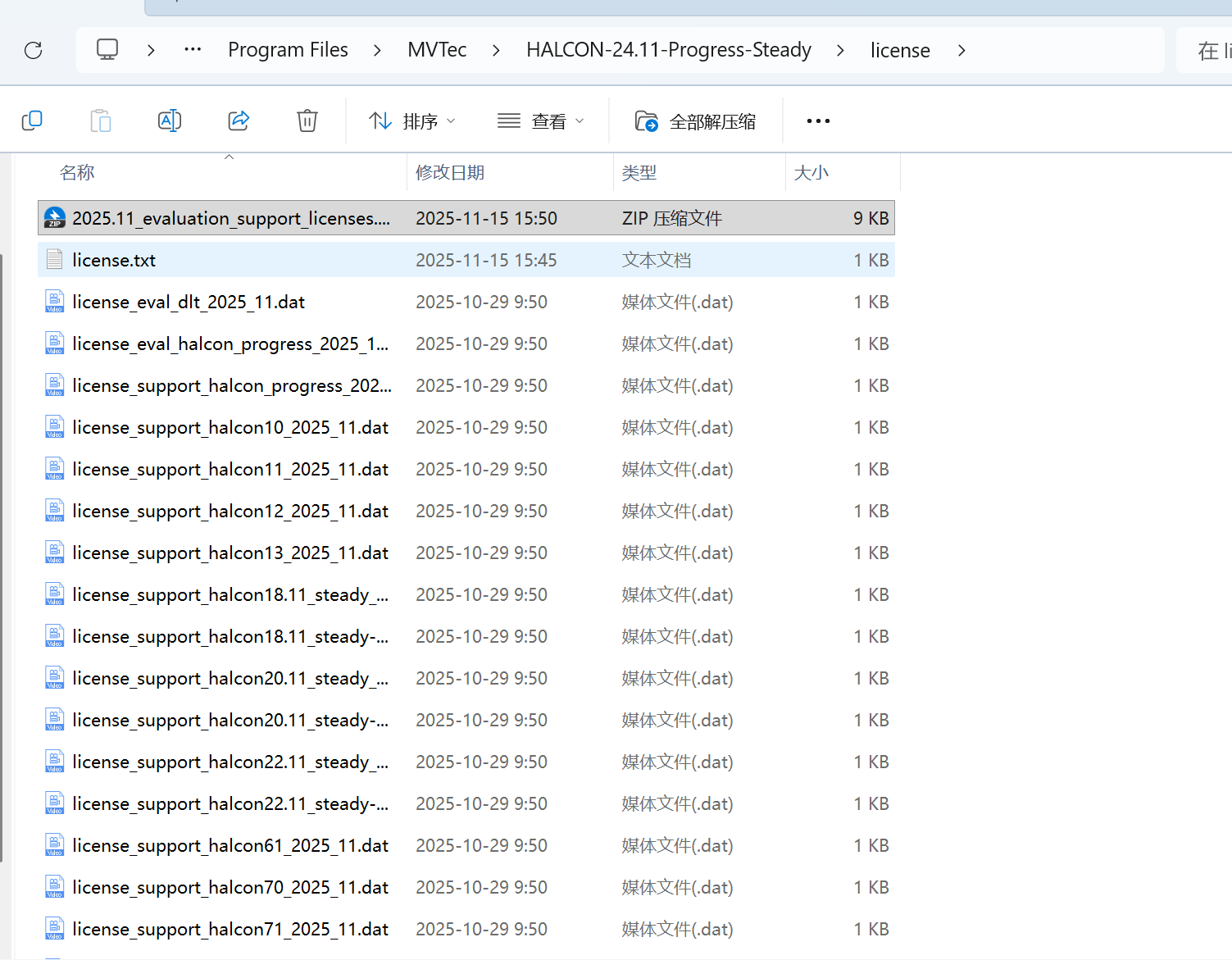
Task: Expand the chevron after MVTec
Action: tap(496, 50)
